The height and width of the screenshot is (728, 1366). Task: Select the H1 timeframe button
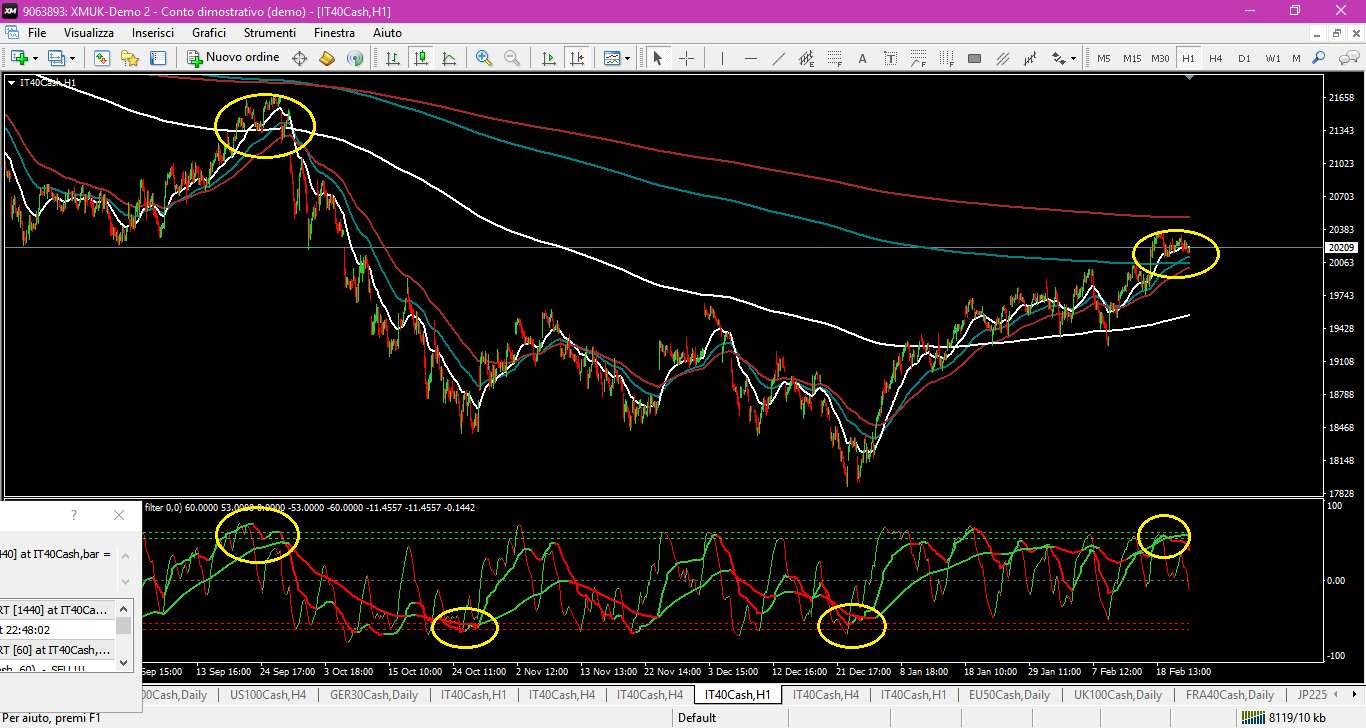[x=1188, y=58]
